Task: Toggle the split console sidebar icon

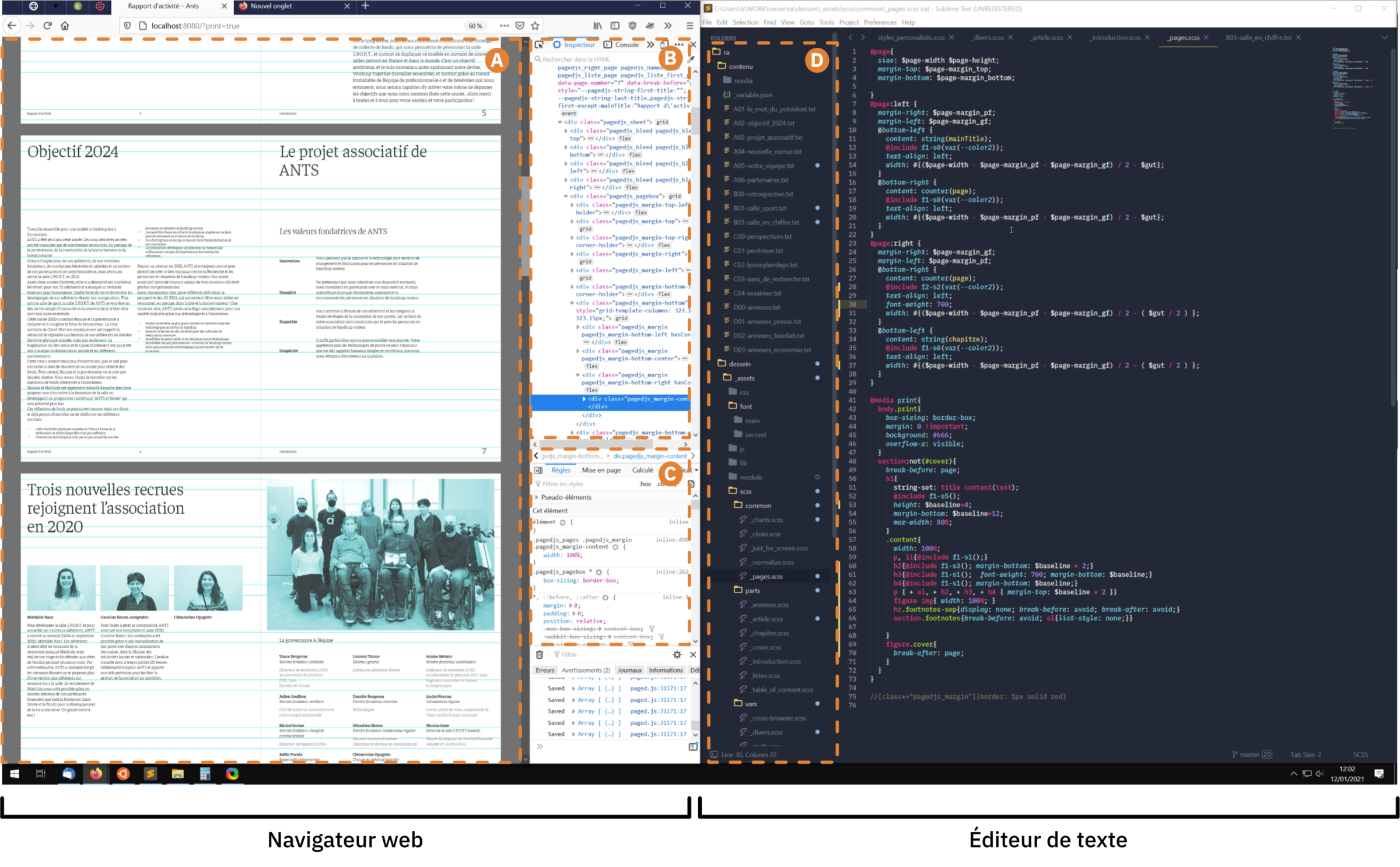Action: pyautogui.click(x=692, y=746)
